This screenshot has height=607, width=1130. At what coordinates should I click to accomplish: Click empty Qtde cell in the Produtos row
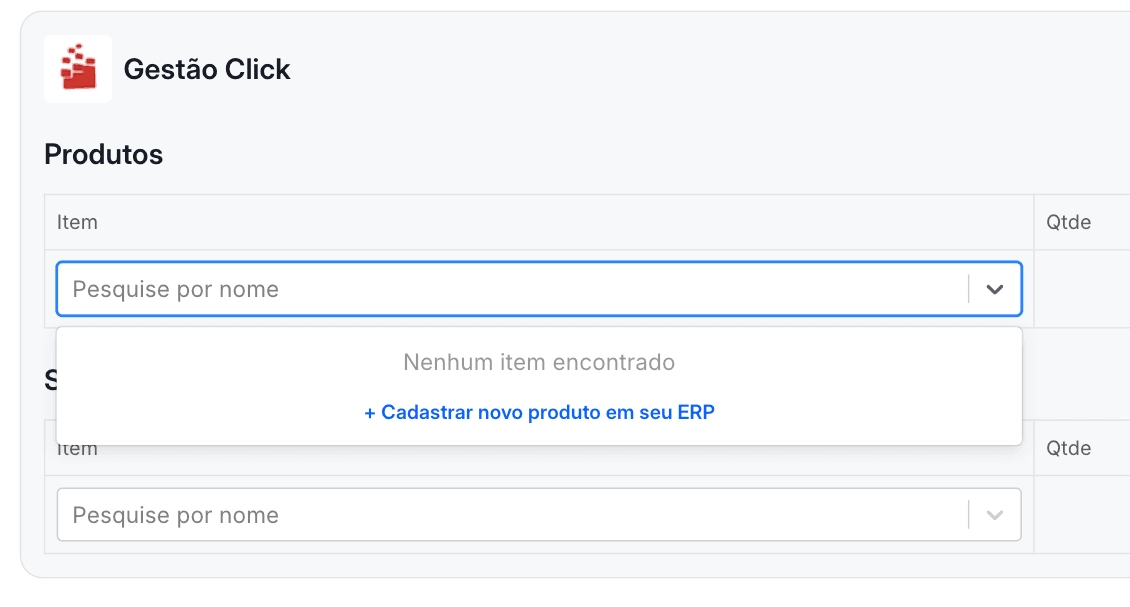point(1082,289)
